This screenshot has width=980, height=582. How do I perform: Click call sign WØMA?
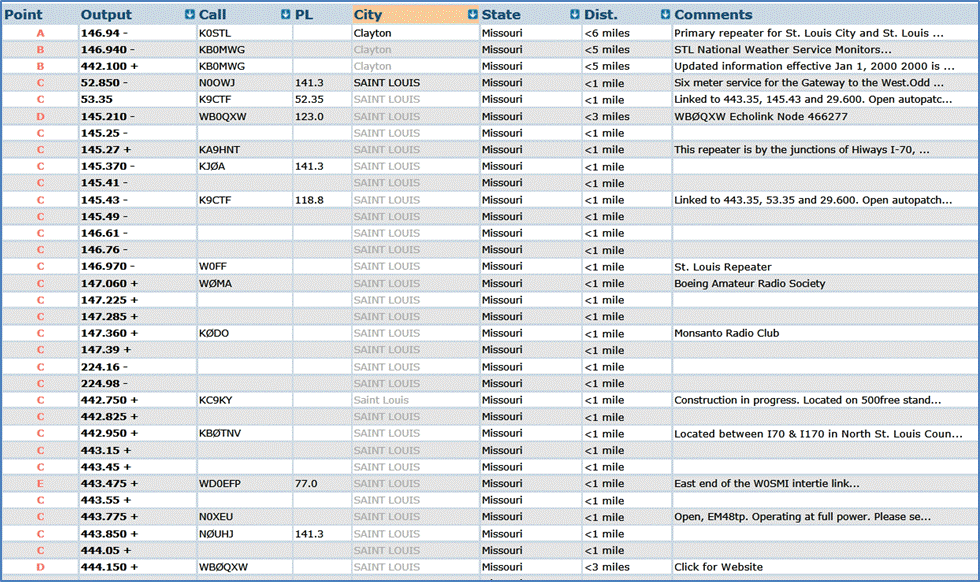tap(215, 283)
